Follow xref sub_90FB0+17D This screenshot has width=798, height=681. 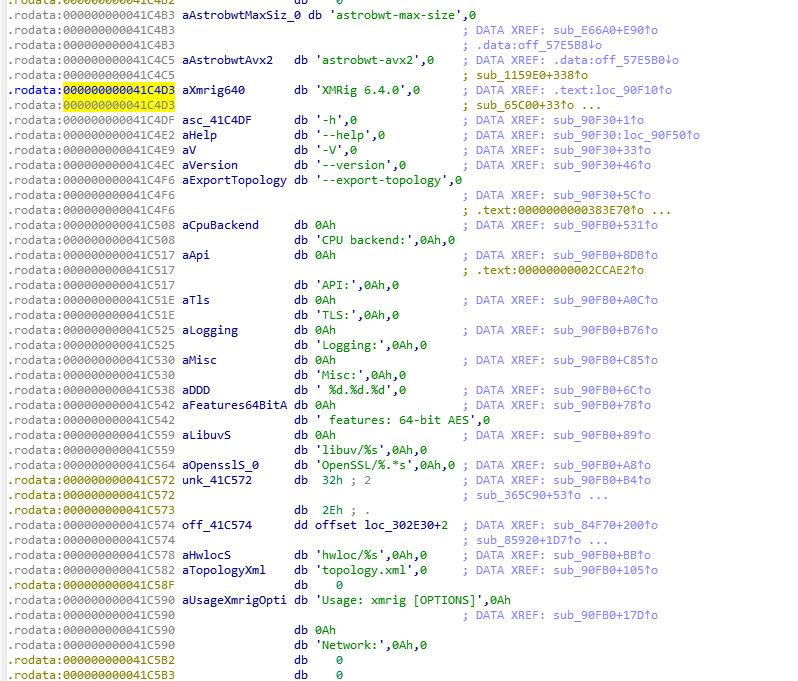pos(606,616)
